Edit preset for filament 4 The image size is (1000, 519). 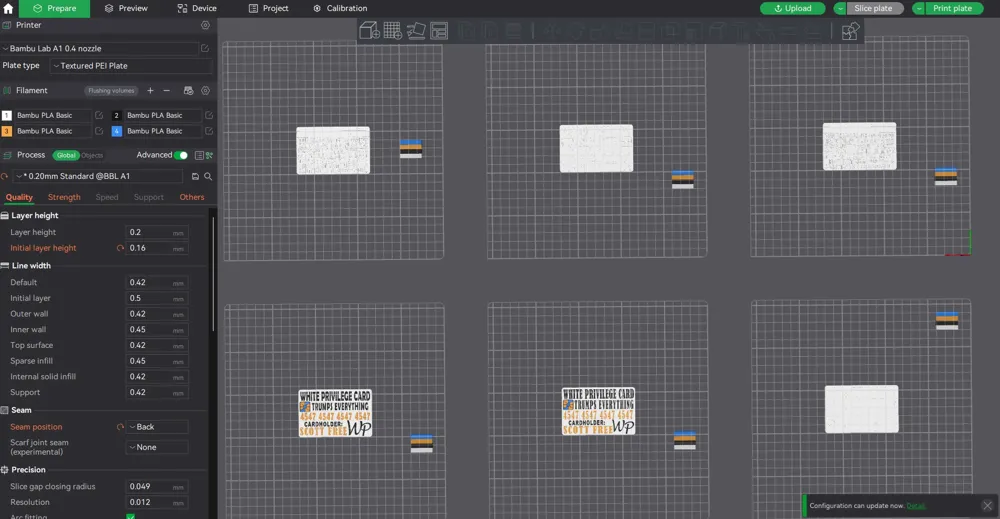pyautogui.click(x=209, y=131)
